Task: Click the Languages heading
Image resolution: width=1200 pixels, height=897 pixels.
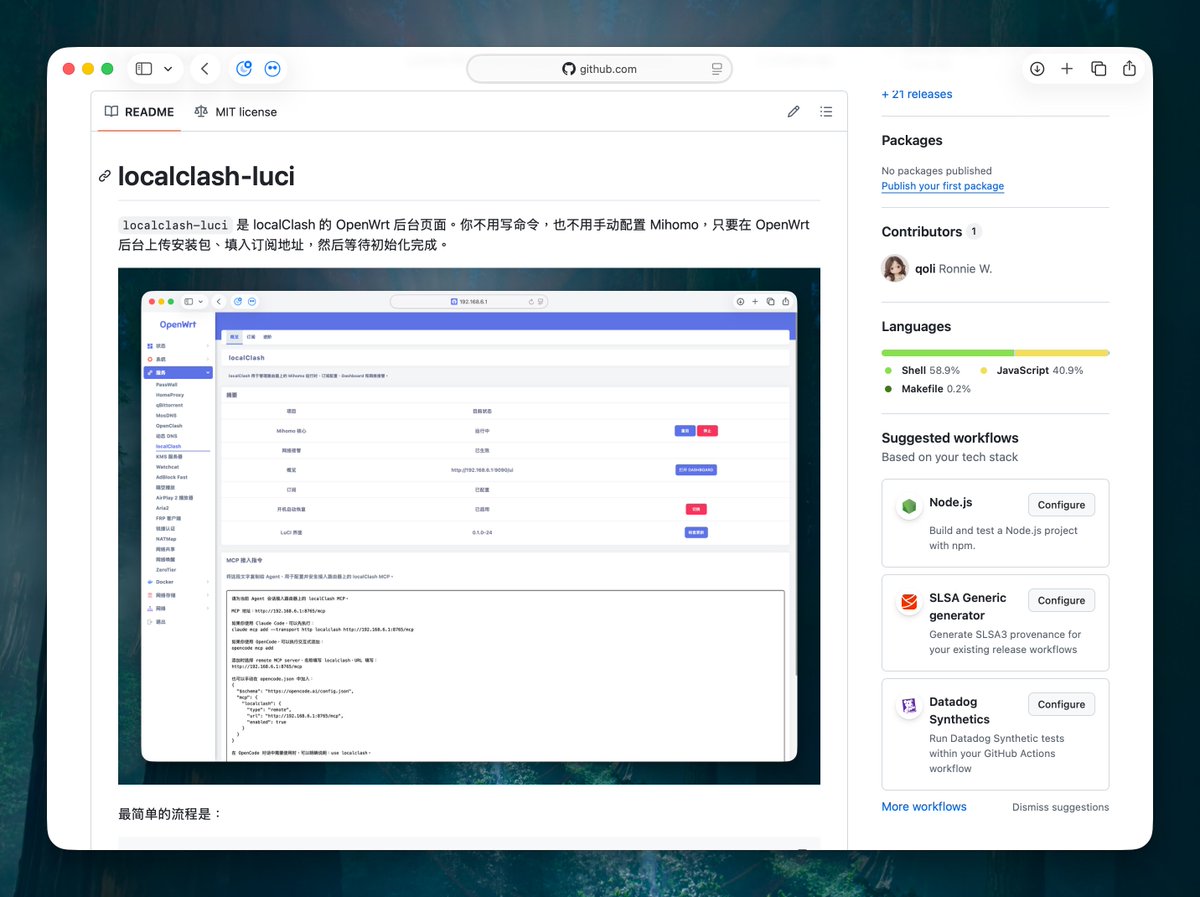Action: pyautogui.click(x=916, y=326)
